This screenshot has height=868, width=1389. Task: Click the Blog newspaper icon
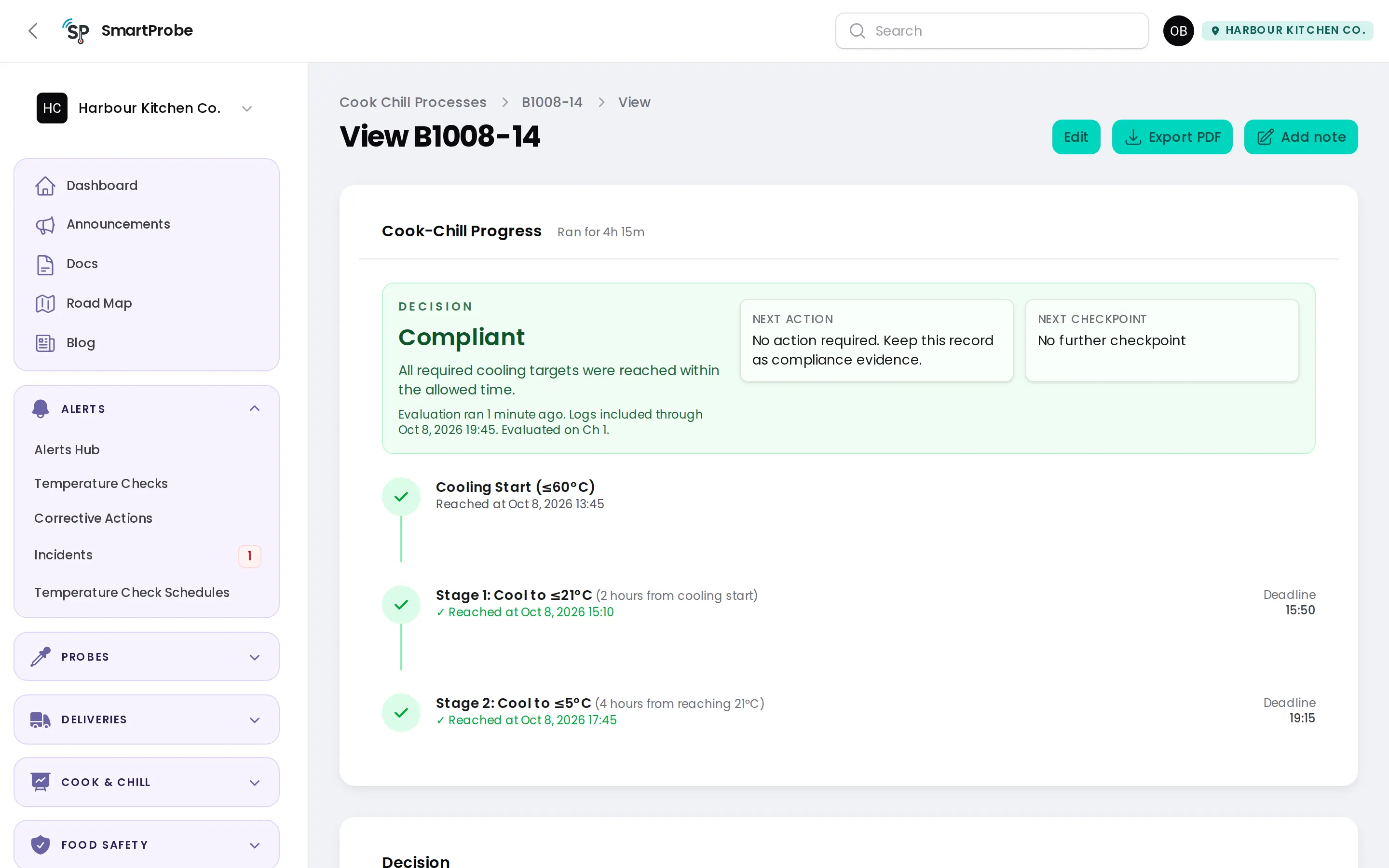[x=45, y=343]
